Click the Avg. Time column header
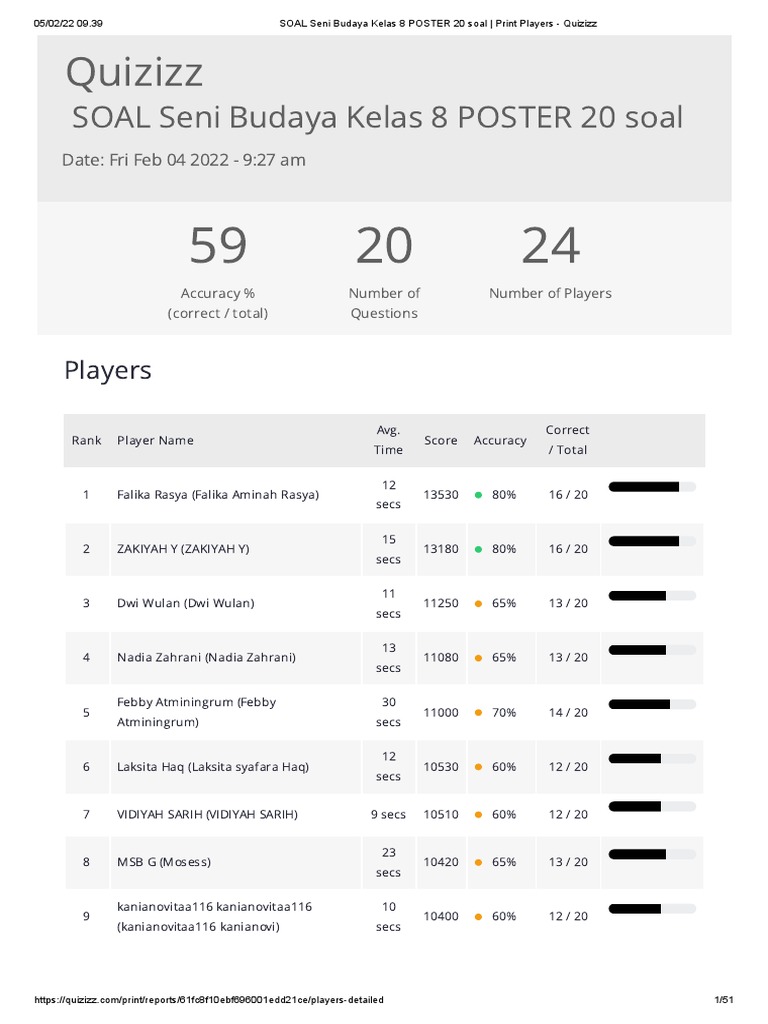This screenshot has width=768, height=1024. click(x=388, y=440)
